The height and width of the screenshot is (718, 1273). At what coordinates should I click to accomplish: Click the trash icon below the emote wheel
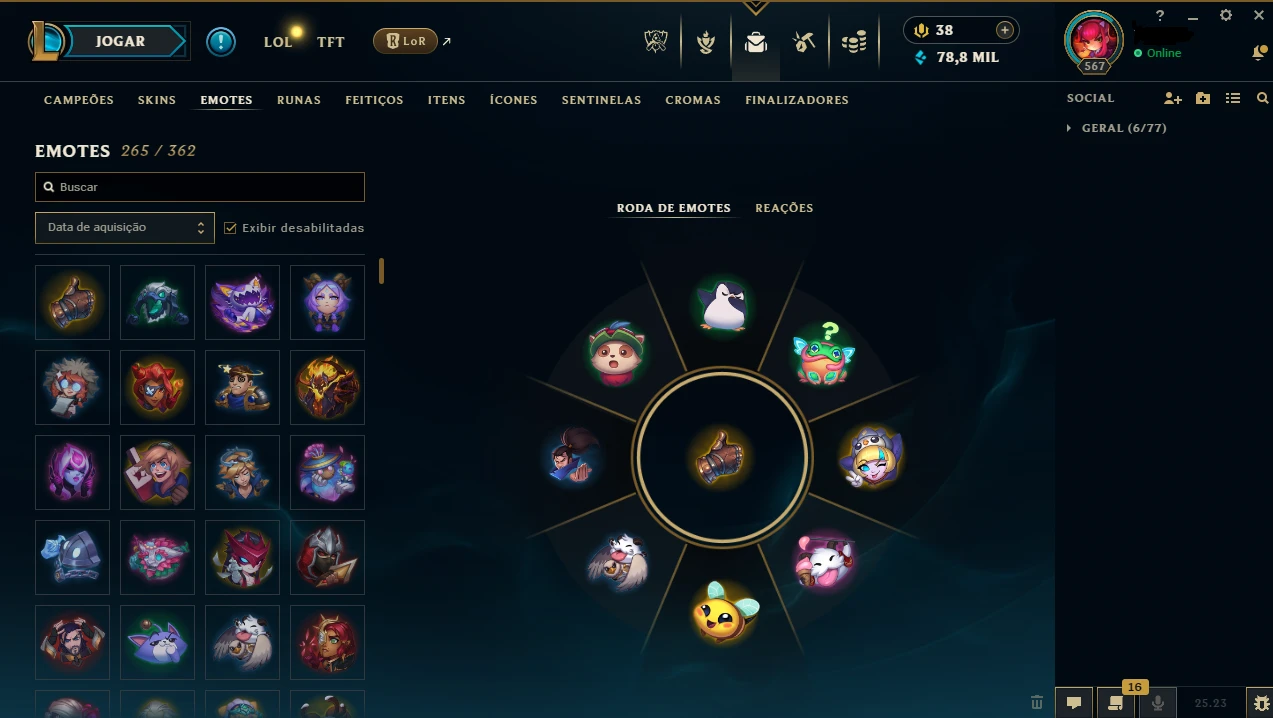tap(1037, 703)
